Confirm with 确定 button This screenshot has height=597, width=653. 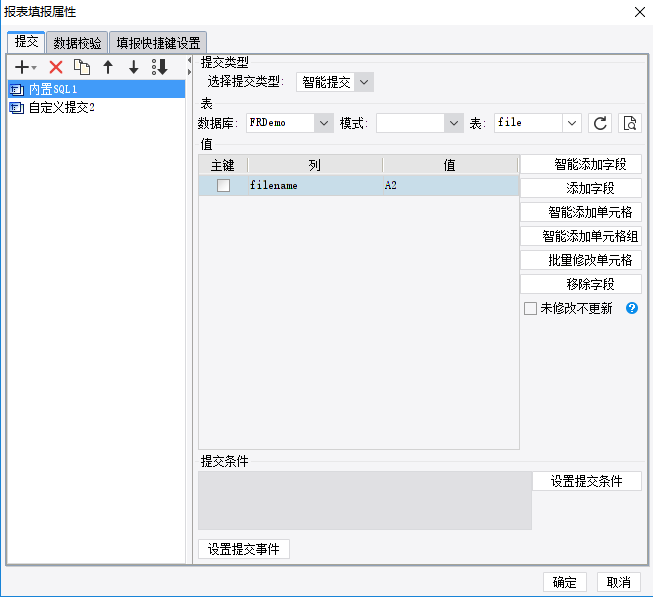[x=565, y=582]
